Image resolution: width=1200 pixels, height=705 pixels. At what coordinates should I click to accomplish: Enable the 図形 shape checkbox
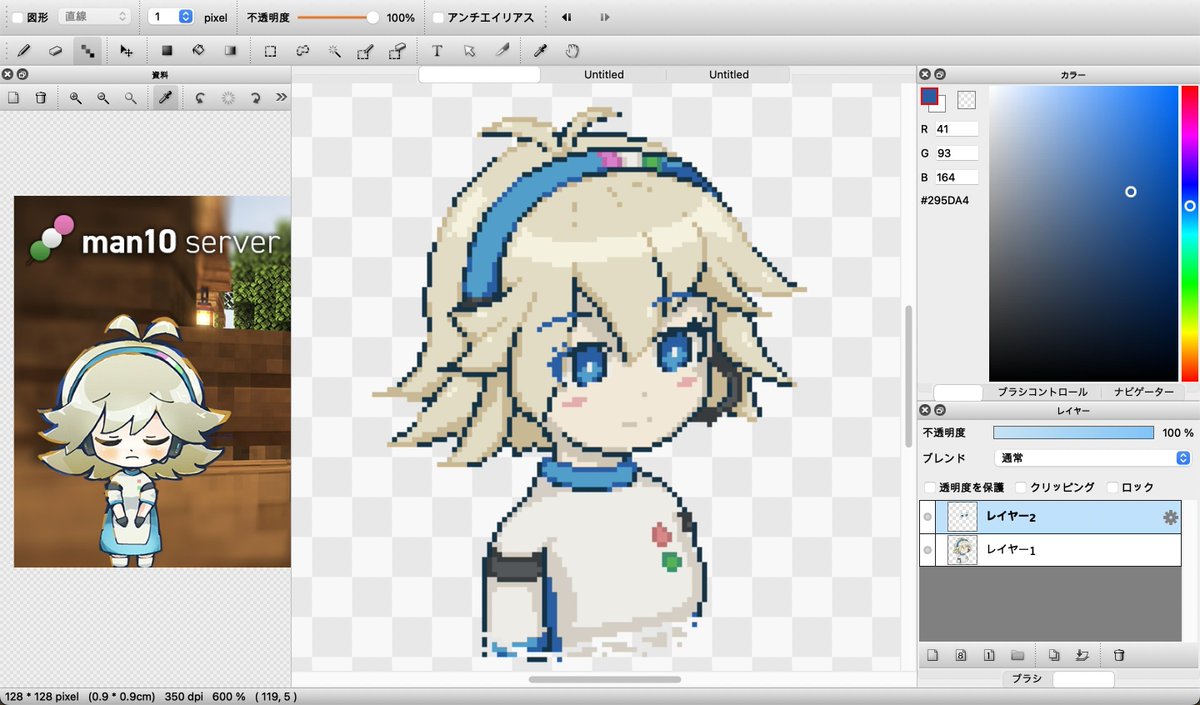coord(17,17)
